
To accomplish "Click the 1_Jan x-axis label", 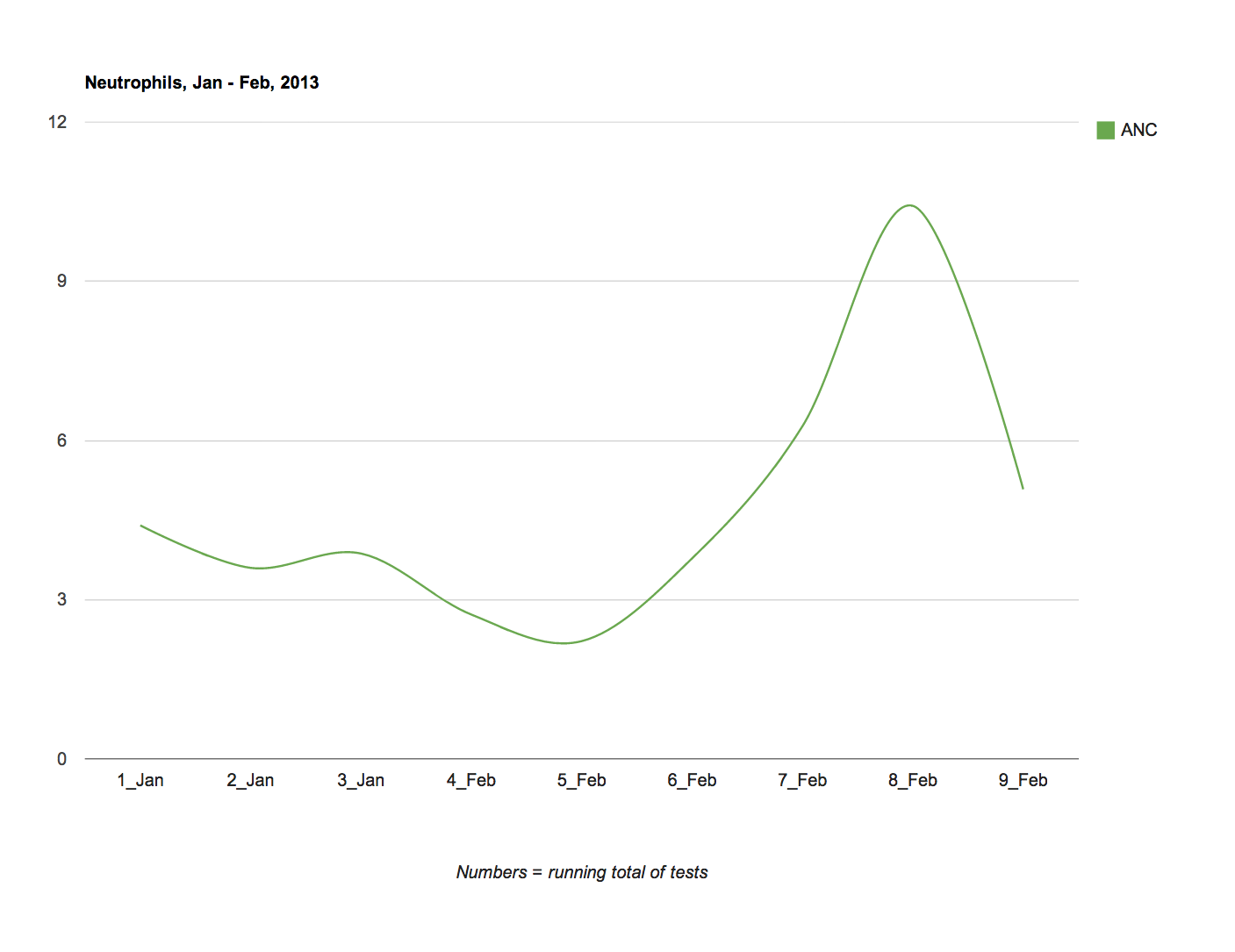I will click(140, 780).
